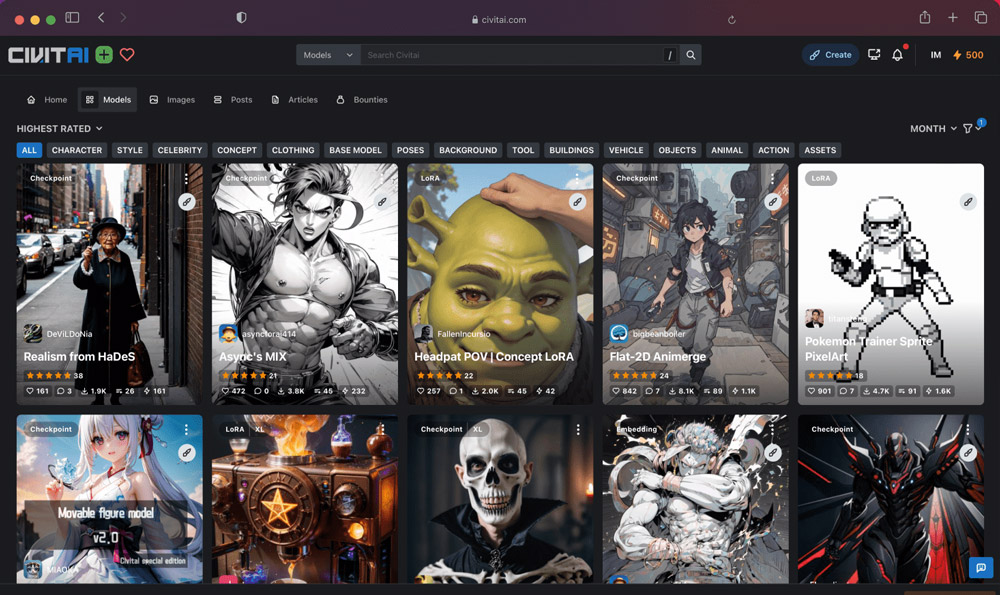Image resolution: width=1000 pixels, height=595 pixels.
Task: Select the CLOTHING category filter
Action: click(293, 150)
